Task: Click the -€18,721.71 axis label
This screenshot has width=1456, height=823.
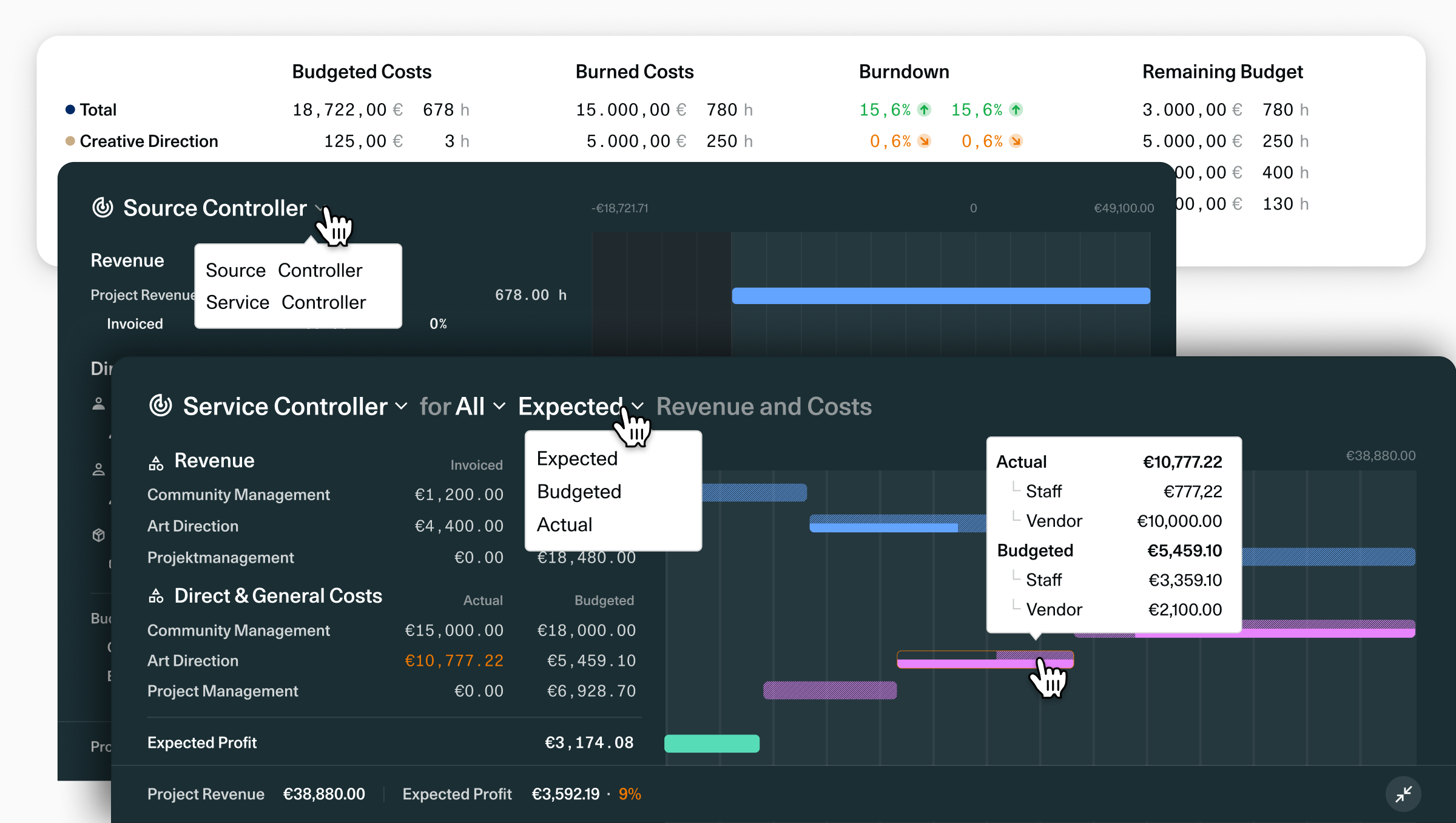Action: 620,208
